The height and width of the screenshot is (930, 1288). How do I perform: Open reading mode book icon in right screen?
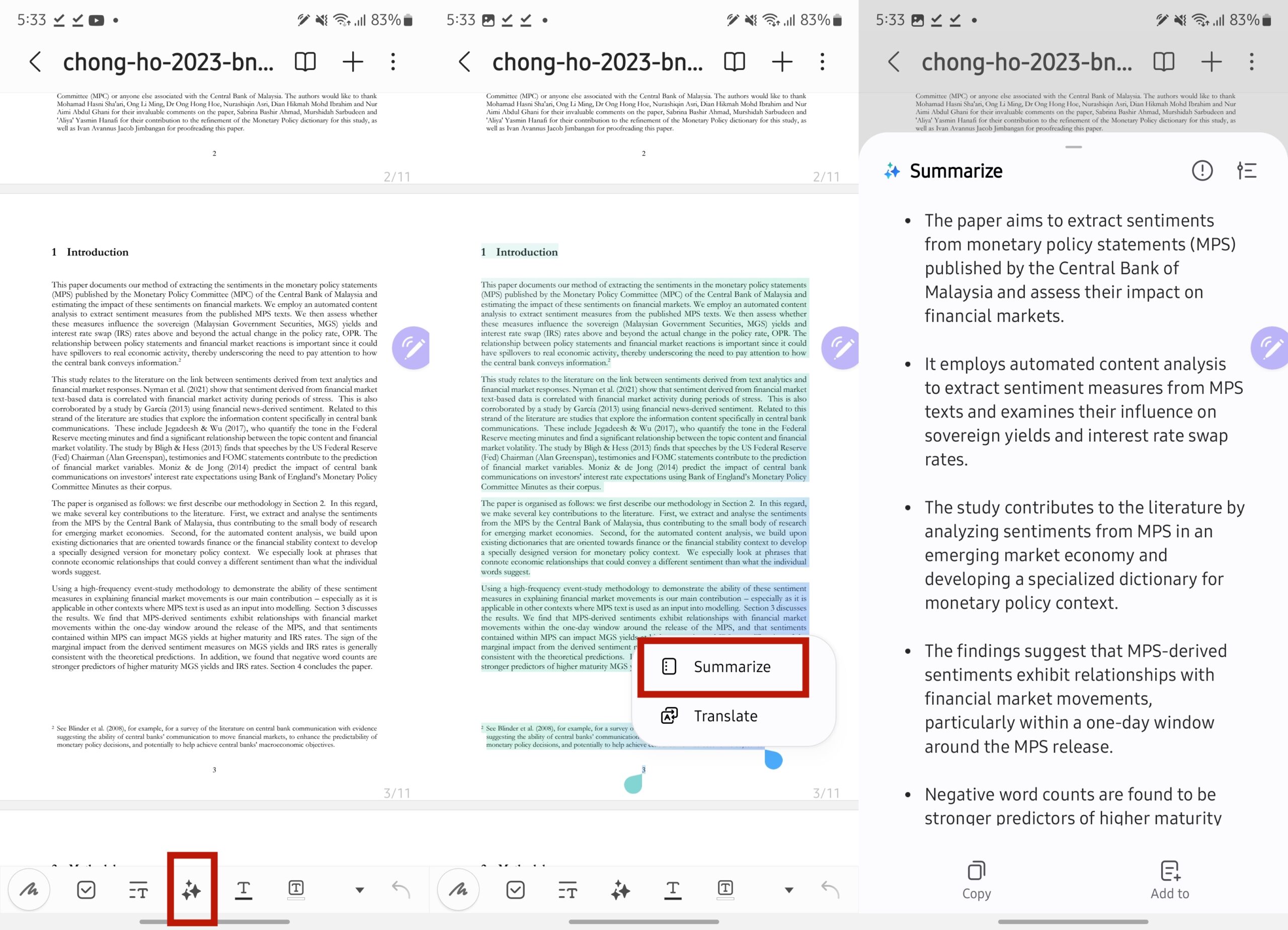[1164, 61]
